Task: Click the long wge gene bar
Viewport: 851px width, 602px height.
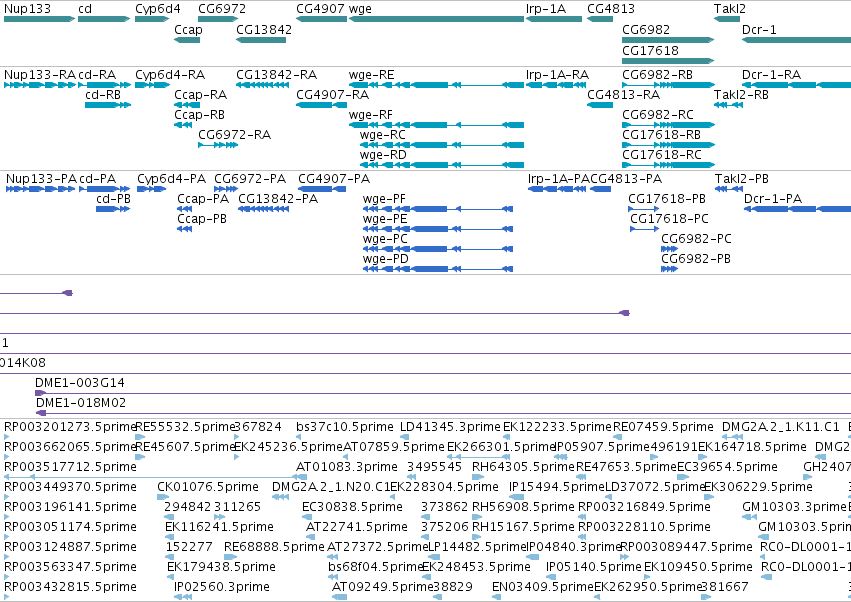Action: point(436,19)
